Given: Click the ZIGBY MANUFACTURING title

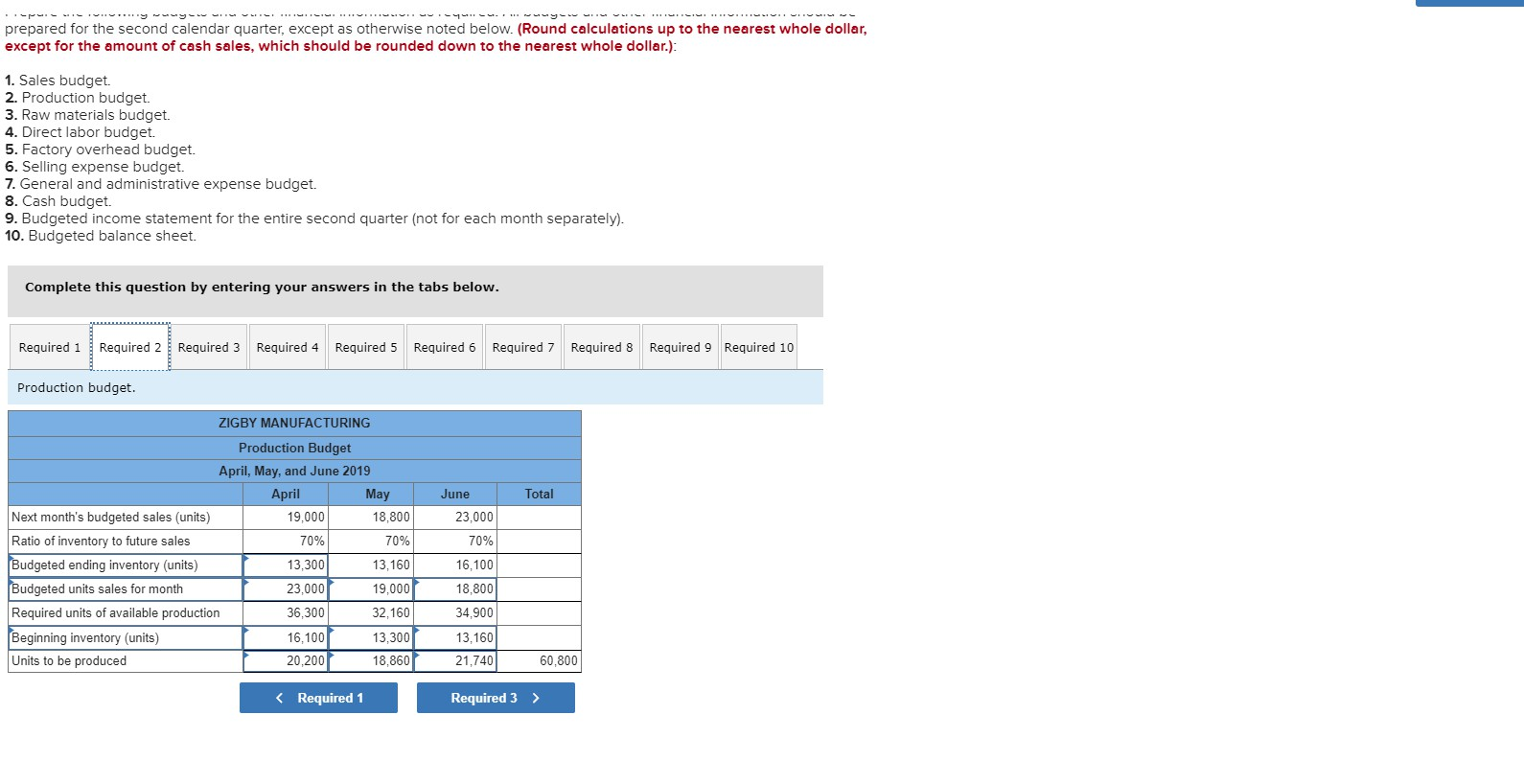Looking at the screenshot, I should click(x=294, y=423).
